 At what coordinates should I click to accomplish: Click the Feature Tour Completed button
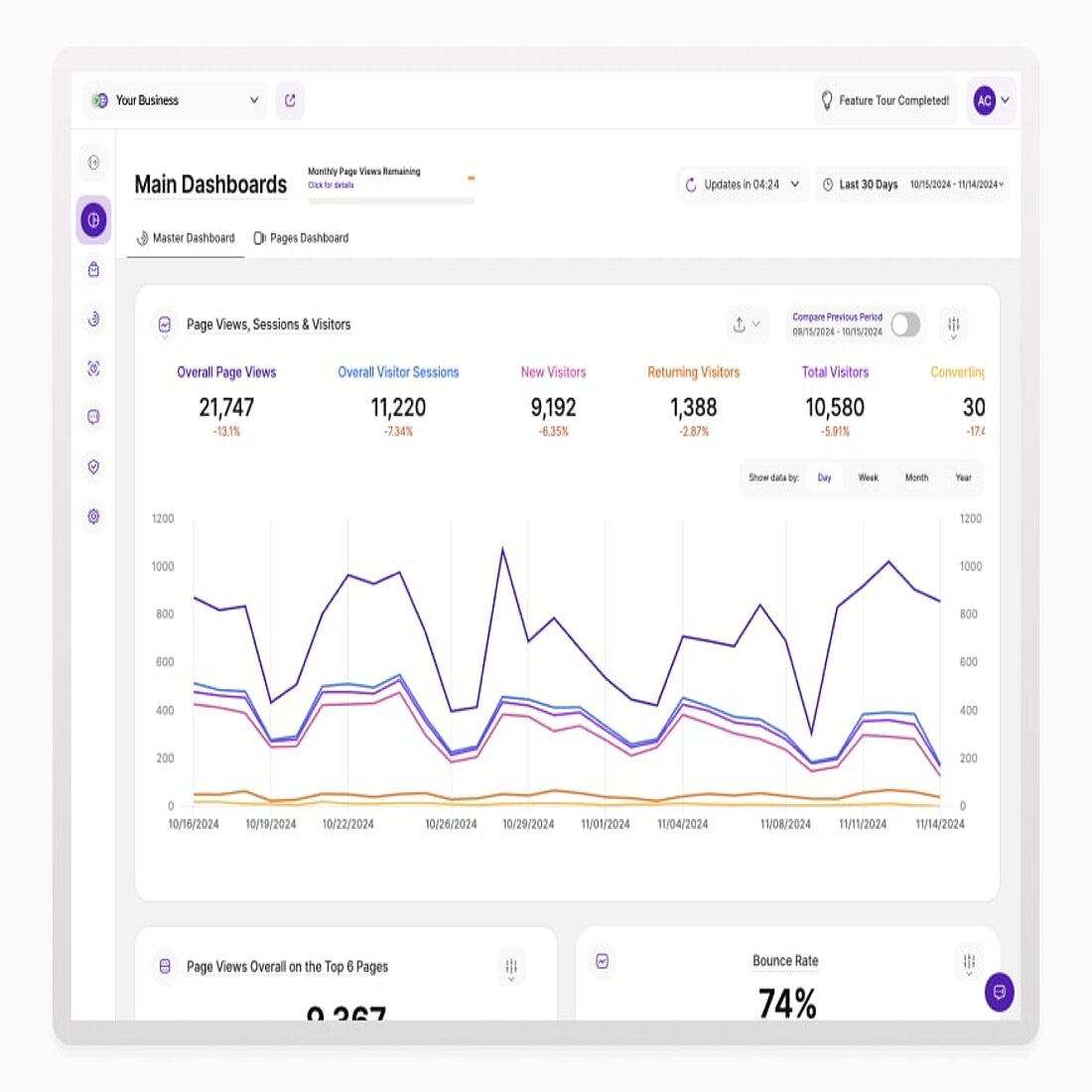[886, 100]
